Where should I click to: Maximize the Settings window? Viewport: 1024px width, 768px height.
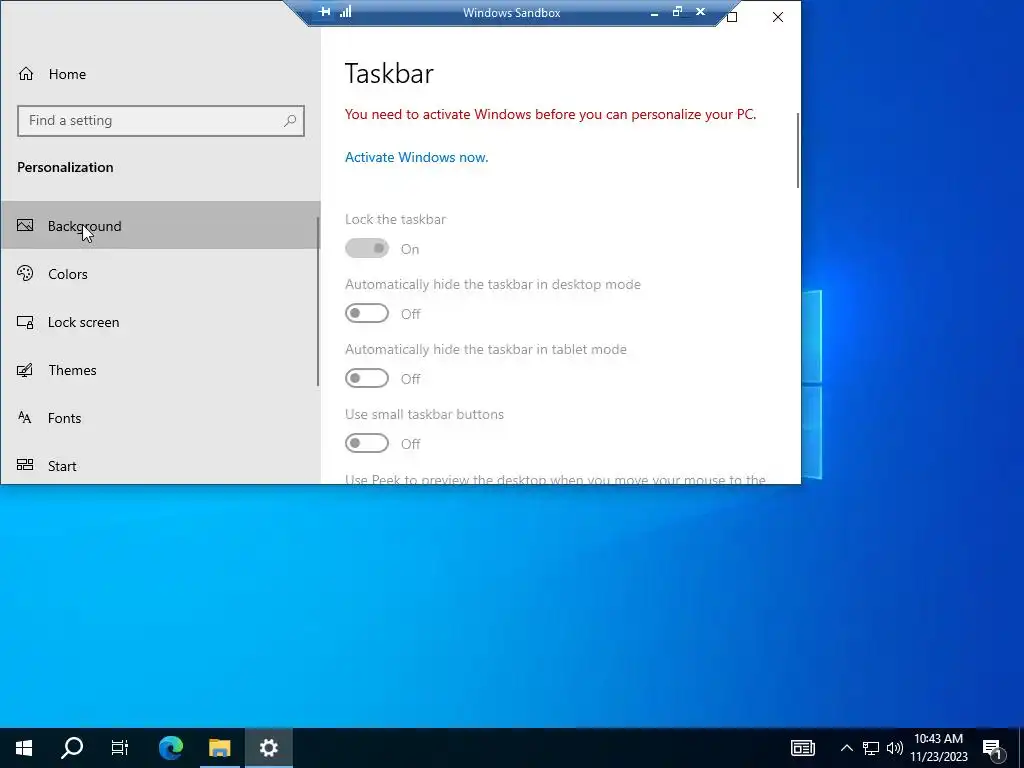732,17
